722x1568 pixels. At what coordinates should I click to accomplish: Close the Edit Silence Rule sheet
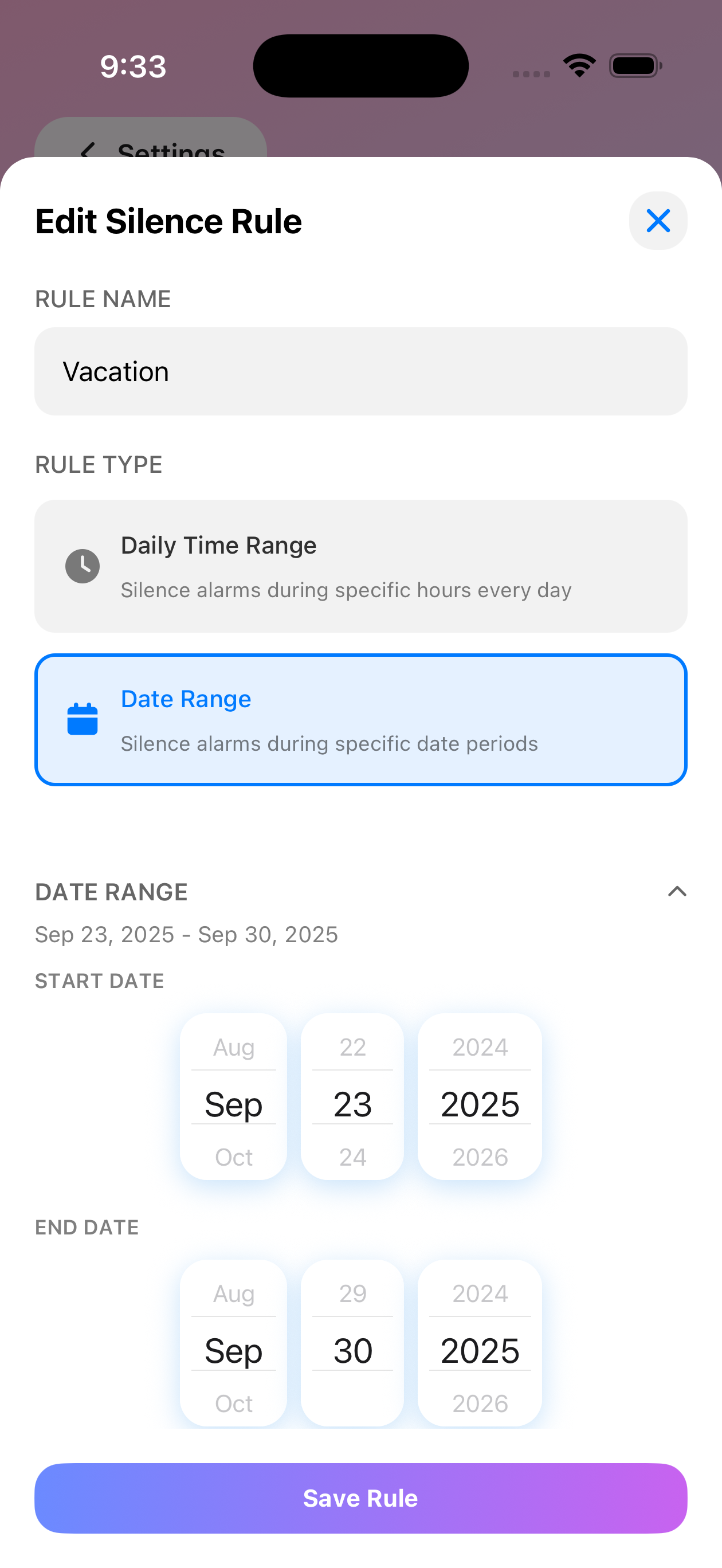point(658,221)
